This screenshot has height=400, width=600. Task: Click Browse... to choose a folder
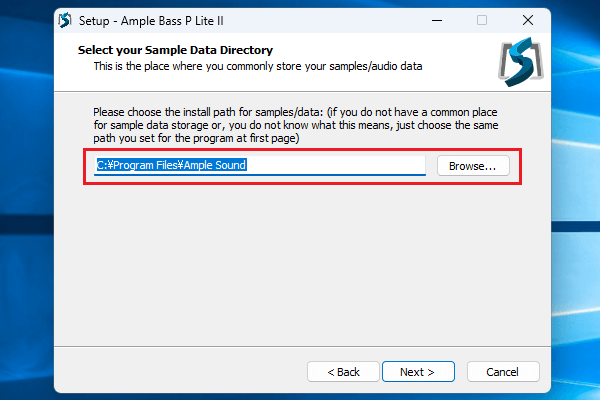tap(472, 165)
